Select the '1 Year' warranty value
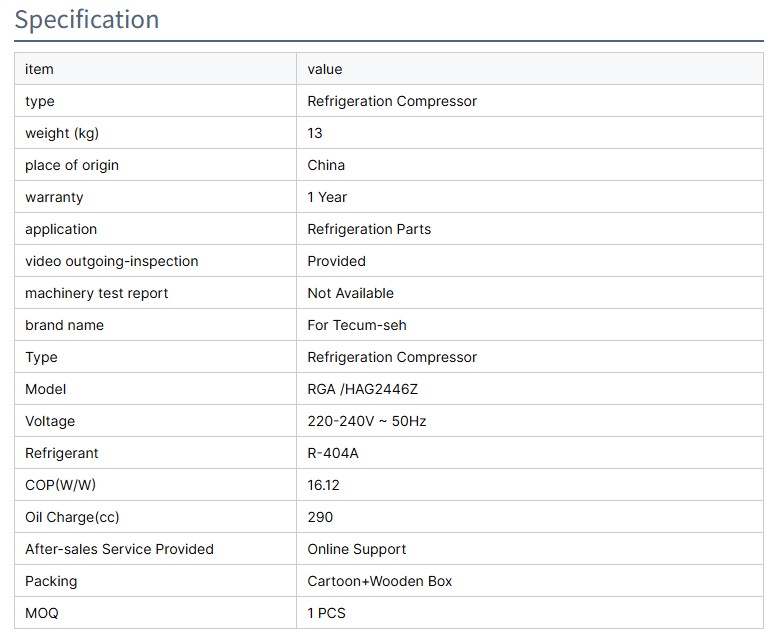776x639 pixels. [327, 197]
